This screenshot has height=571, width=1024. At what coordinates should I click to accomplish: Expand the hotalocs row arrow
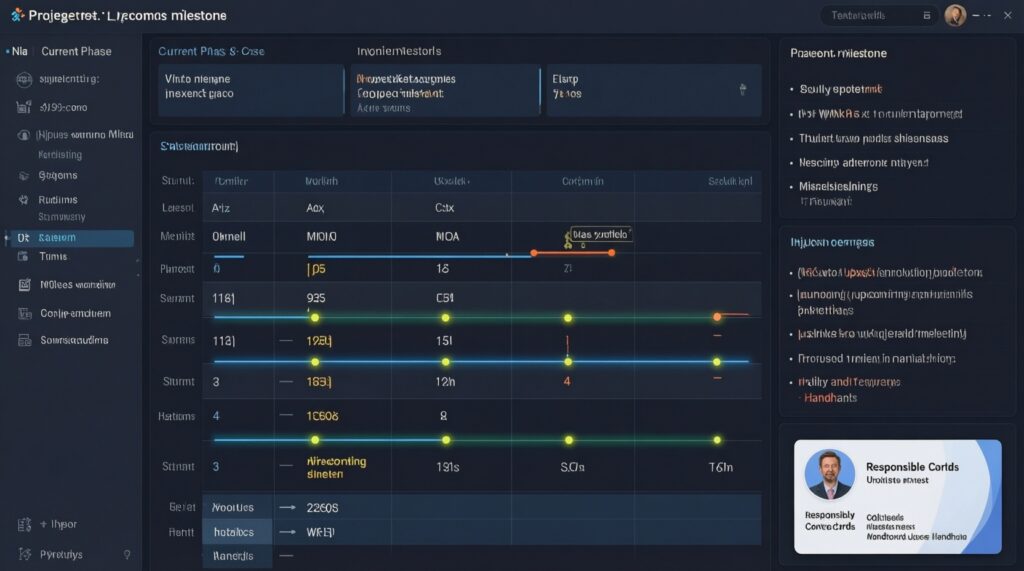click(287, 532)
